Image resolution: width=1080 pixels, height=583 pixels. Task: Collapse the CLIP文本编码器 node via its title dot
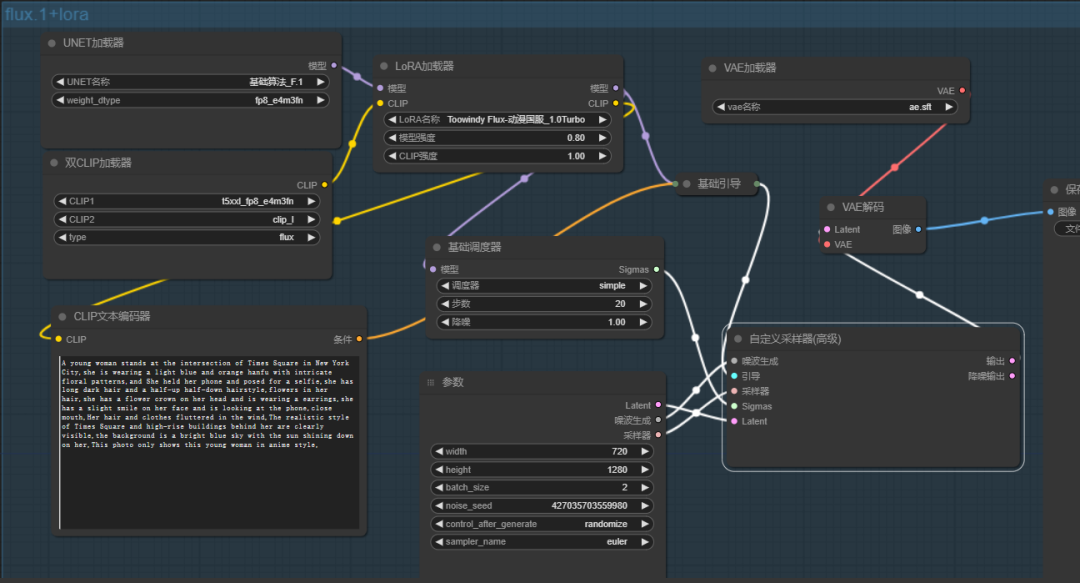pos(62,316)
